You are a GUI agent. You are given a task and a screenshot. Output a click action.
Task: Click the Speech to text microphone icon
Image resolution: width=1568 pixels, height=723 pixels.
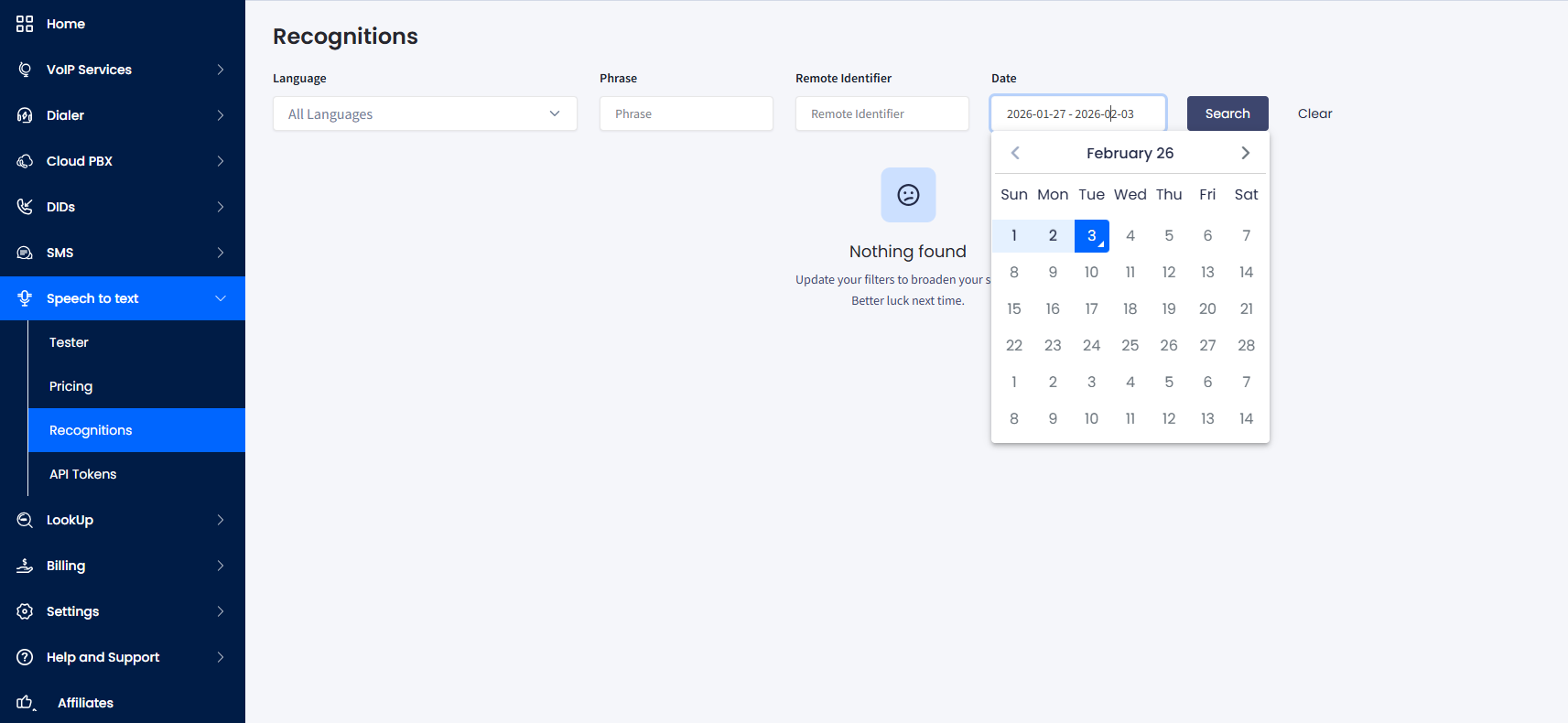(25, 298)
